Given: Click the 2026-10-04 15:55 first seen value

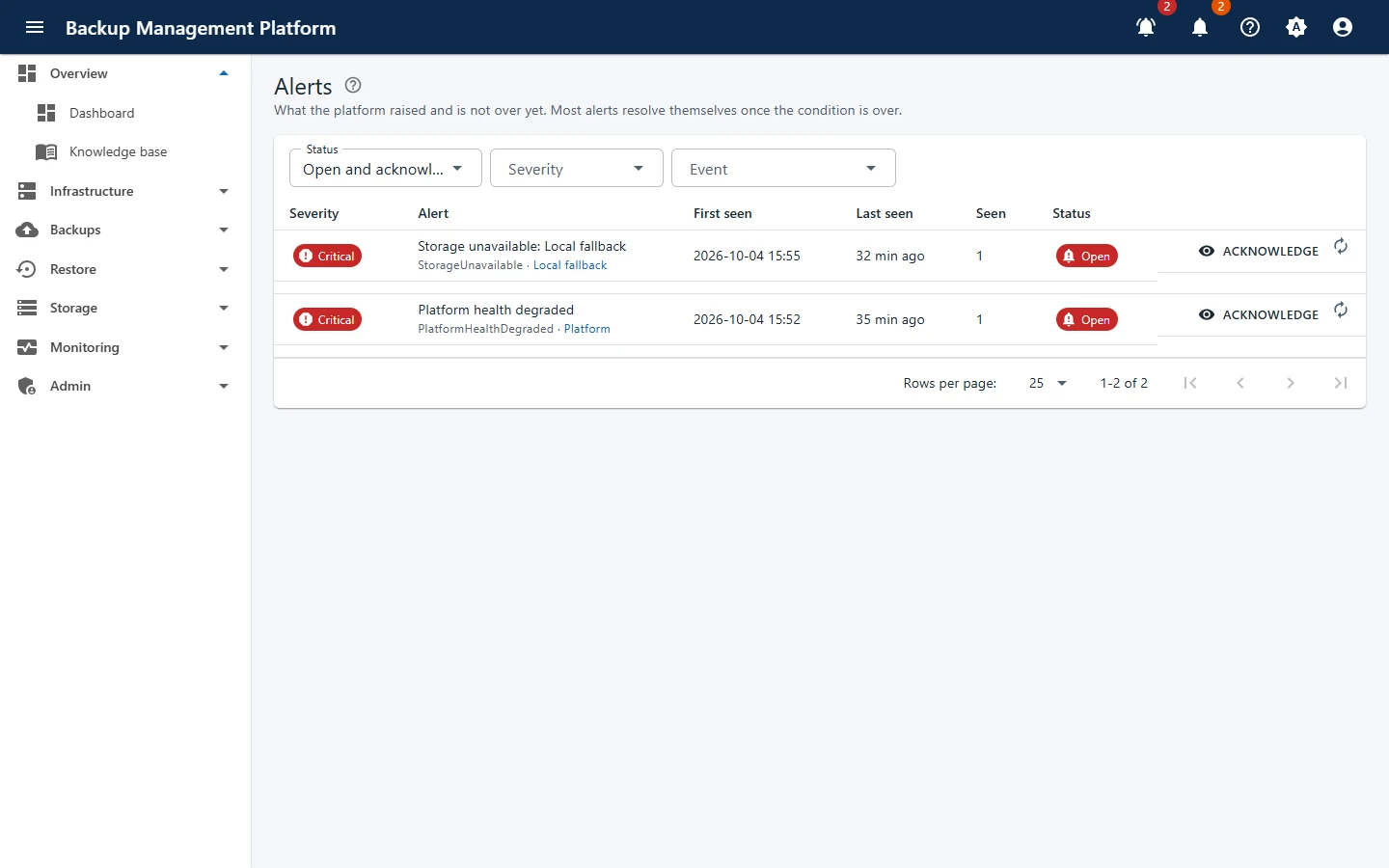Looking at the screenshot, I should (x=747, y=256).
